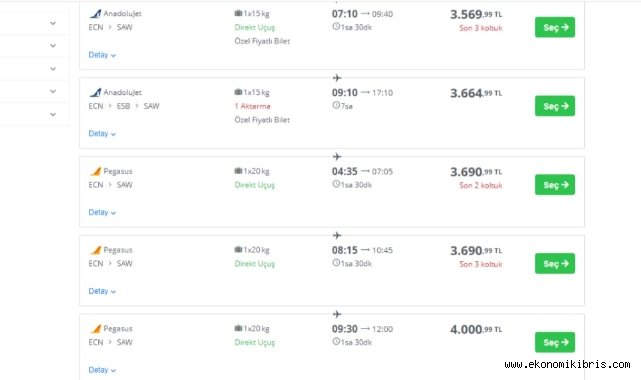
Task: Click Son 2 koltuk seat warning
Action: (480, 186)
